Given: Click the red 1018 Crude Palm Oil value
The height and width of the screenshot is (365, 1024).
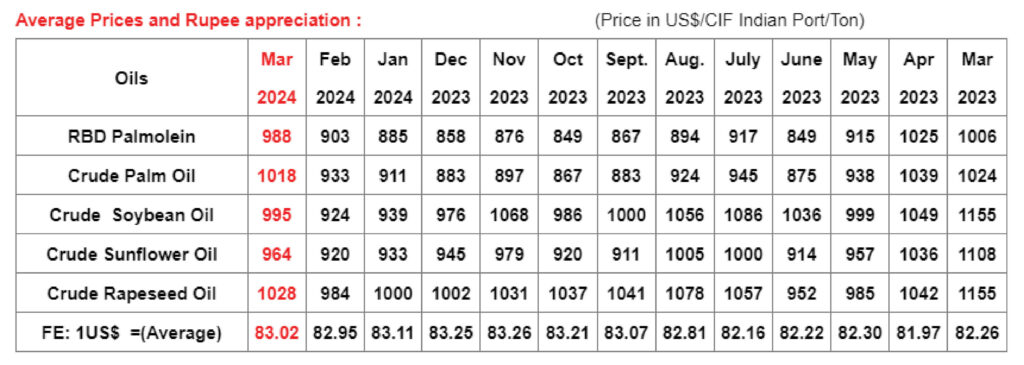Looking at the screenshot, I should point(277,176).
